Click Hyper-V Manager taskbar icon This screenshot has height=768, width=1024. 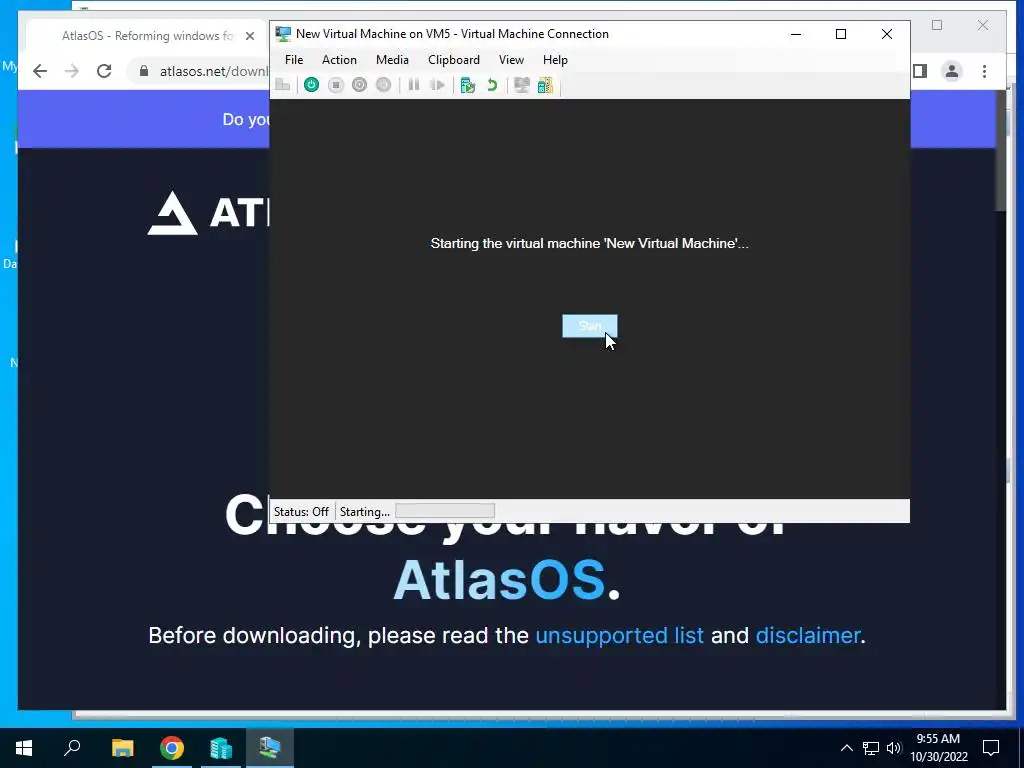[221, 748]
